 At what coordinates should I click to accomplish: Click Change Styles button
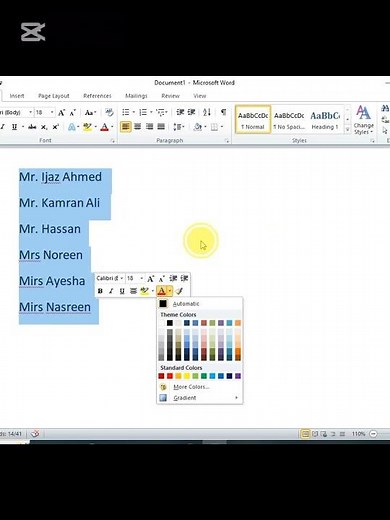(363, 120)
